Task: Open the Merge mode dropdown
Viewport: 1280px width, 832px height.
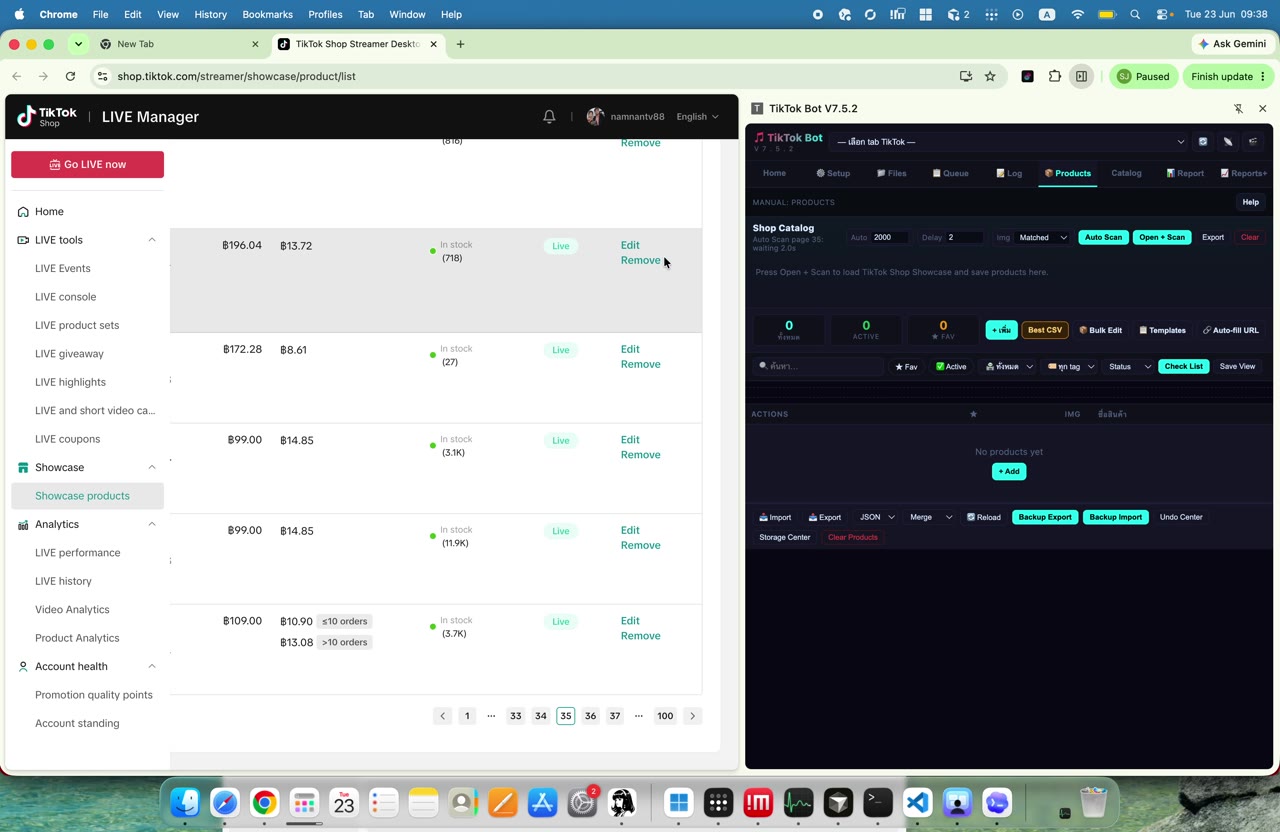Action: pyautogui.click(x=930, y=517)
